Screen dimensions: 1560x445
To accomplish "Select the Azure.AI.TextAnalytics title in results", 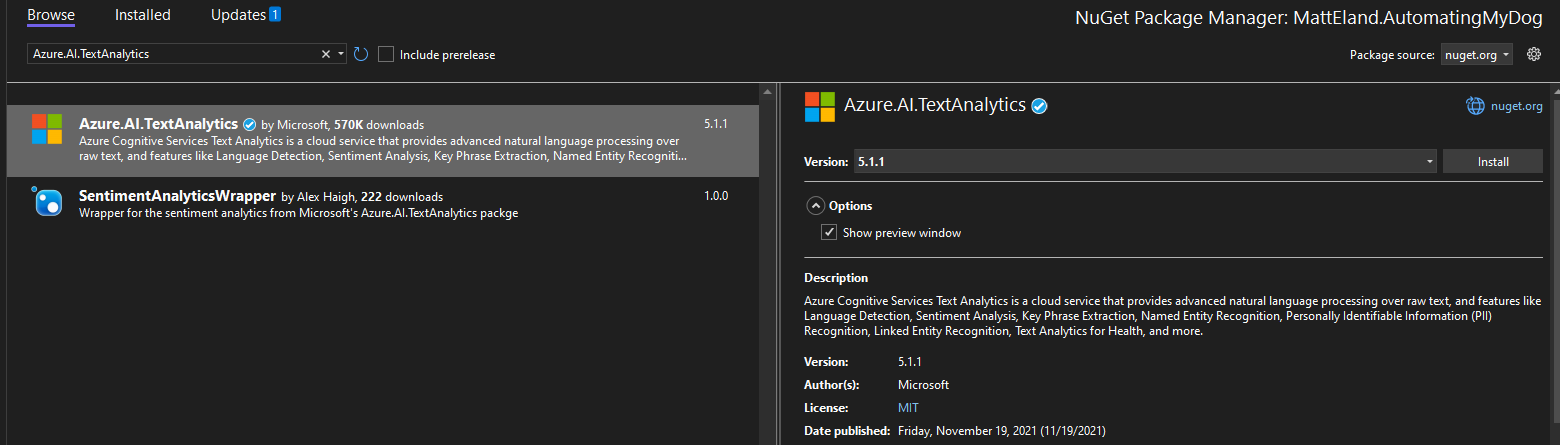I will pyautogui.click(x=158, y=124).
